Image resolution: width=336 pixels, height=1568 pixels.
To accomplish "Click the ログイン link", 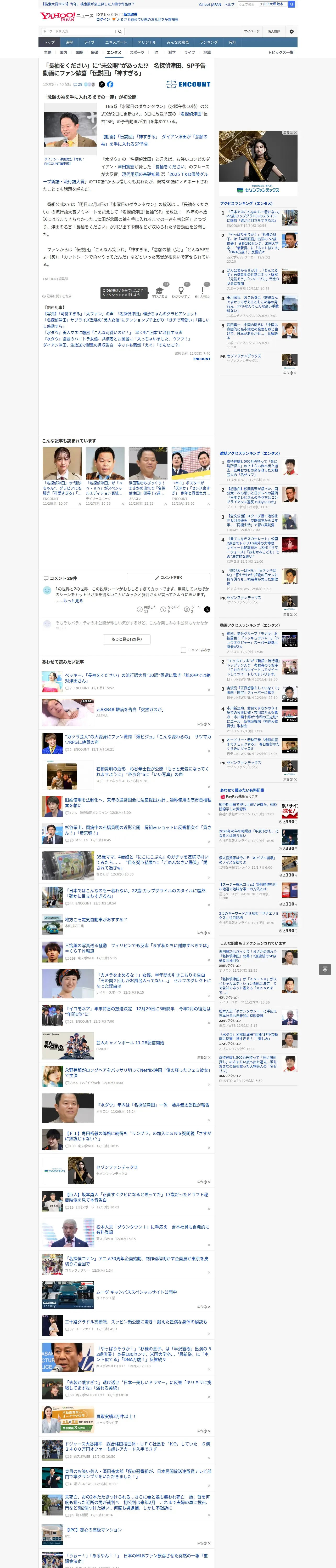I will pos(103,20).
